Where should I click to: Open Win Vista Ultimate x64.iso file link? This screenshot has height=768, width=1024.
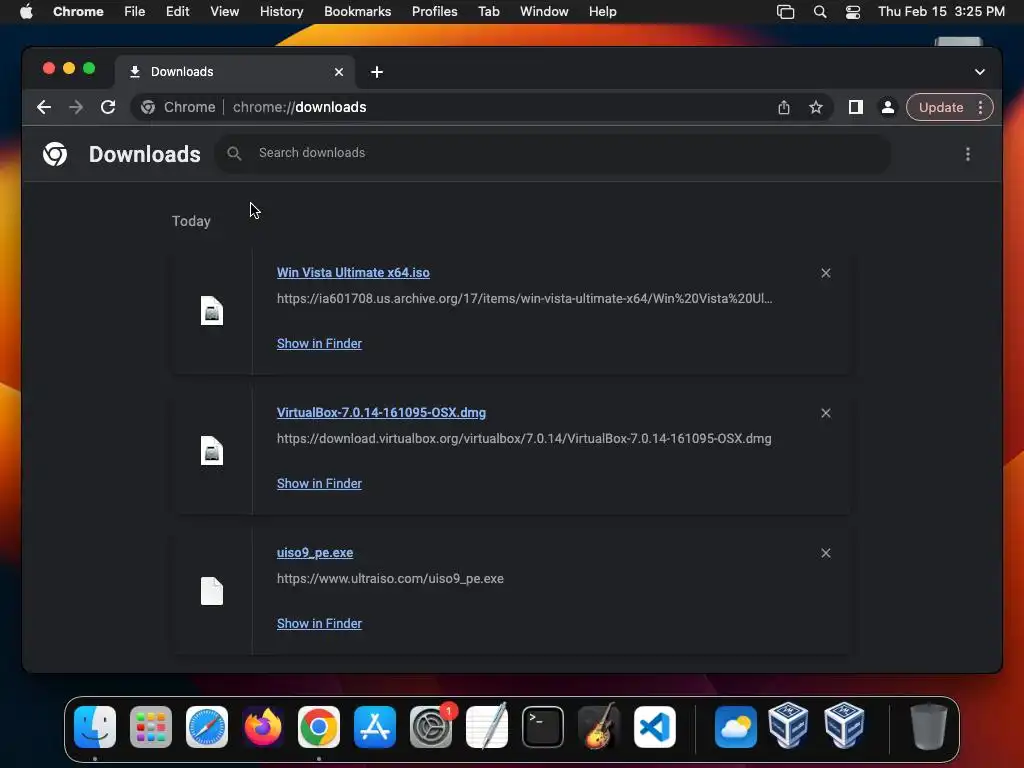click(x=353, y=272)
